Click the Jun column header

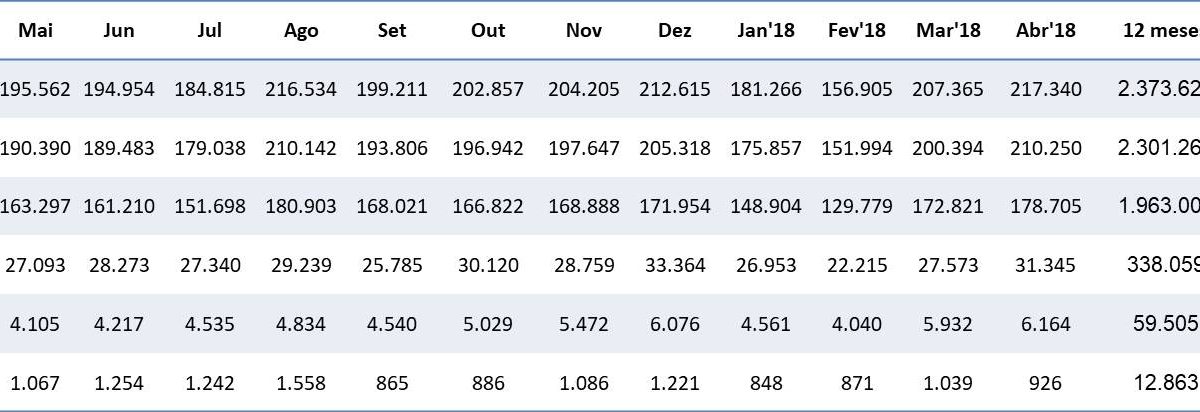119,30
